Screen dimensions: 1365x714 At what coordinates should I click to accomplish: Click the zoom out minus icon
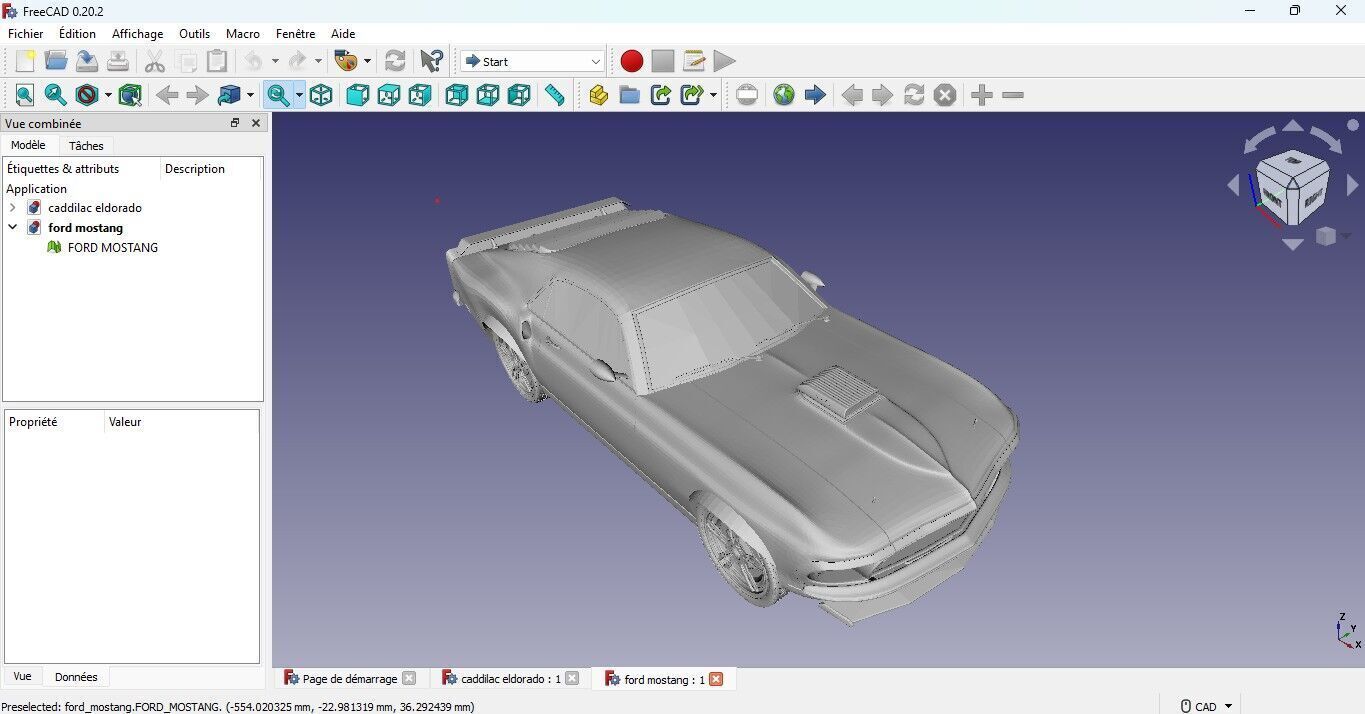point(1013,95)
